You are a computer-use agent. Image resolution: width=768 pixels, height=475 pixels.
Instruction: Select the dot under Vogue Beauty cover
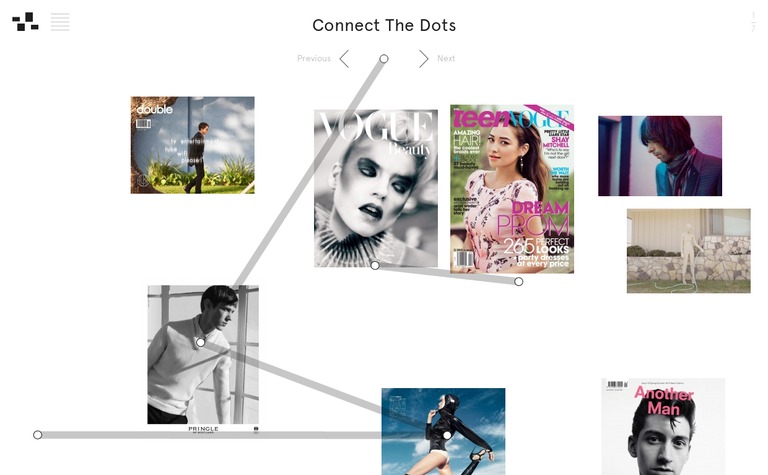(x=375, y=265)
